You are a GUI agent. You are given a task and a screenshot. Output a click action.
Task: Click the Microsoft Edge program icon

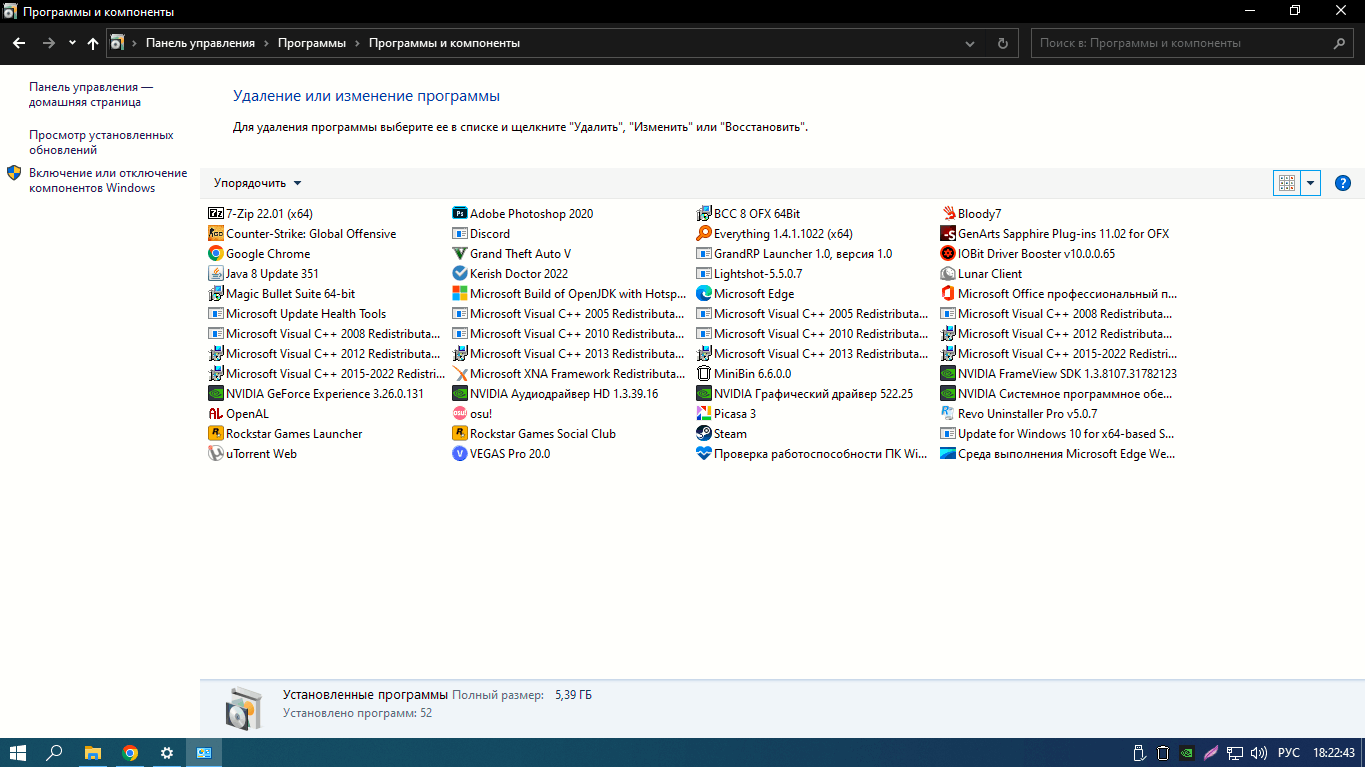pyautogui.click(x=704, y=294)
